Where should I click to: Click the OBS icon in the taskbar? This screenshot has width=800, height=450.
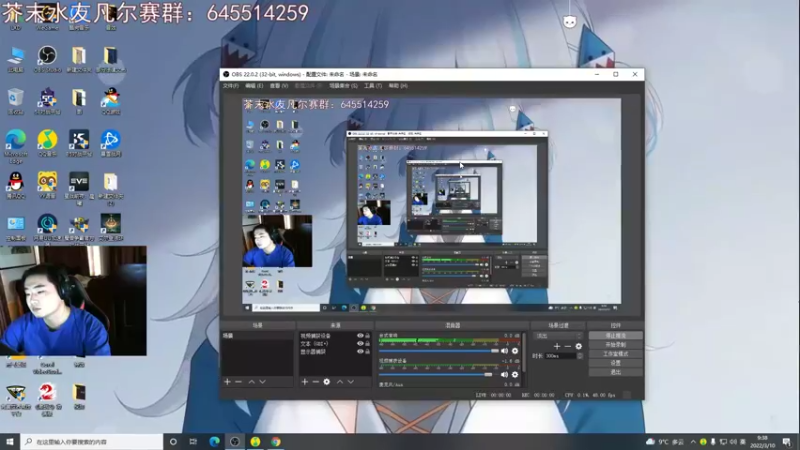[235, 442]
